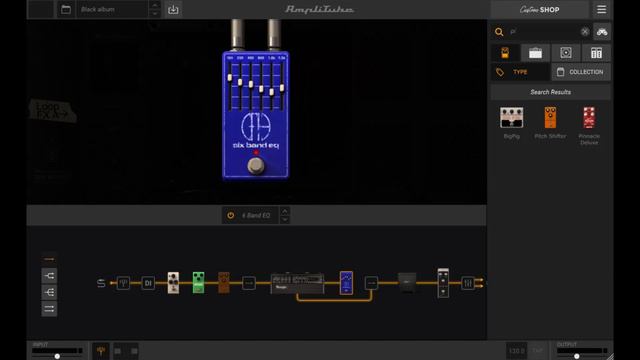Click the loop return slot after EQ

point(371,283)
